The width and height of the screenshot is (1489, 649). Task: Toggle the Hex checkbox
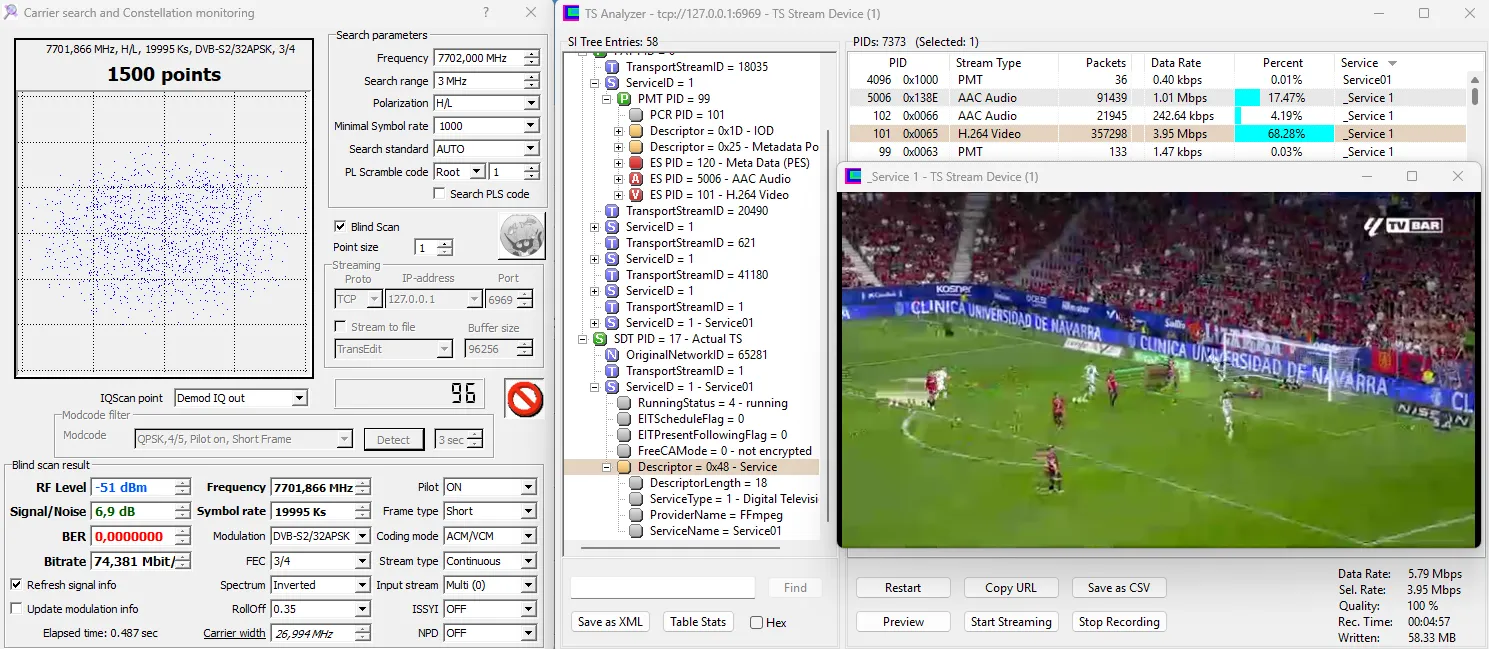pyautogui.click(x=757, y=622)
